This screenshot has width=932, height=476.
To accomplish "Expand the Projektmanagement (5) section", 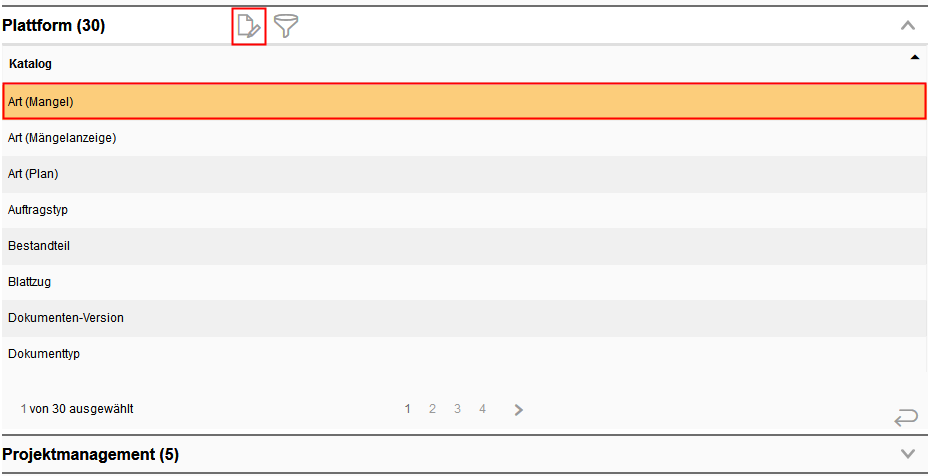I will (908, 454).
